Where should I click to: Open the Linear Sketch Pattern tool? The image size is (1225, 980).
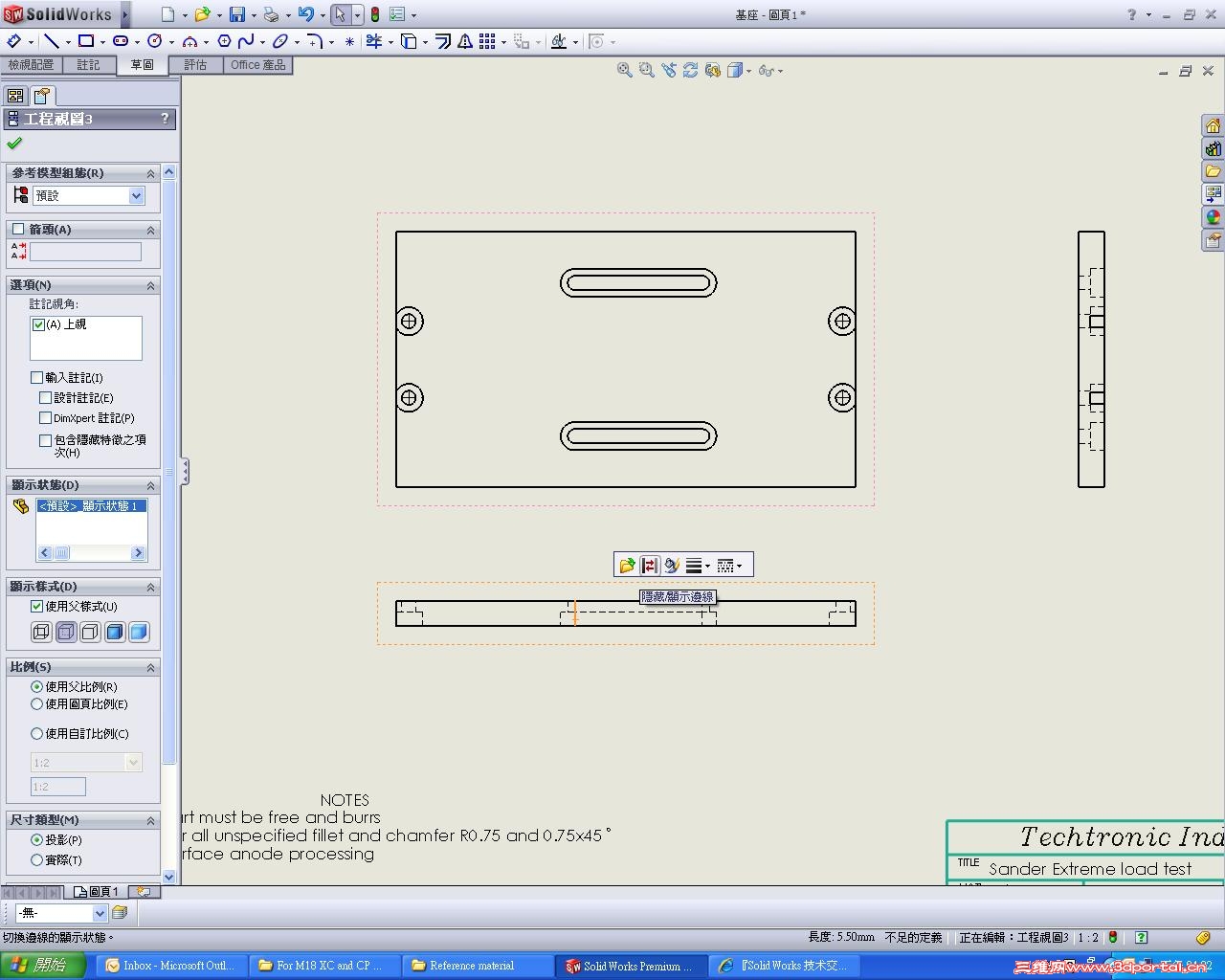pos(487,41)
